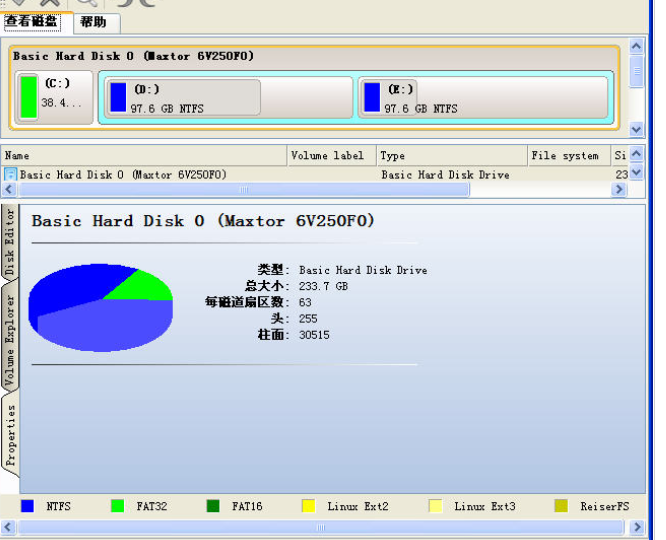Open the Disk Editor side tab
The image size is (666, 540).
[x=9, y=242]
